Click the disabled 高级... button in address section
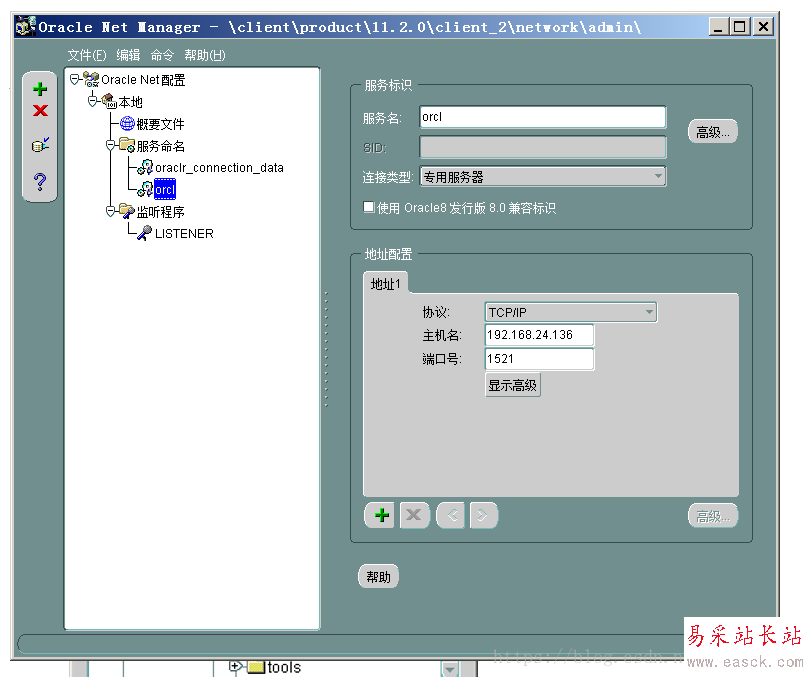The image size is (804, 677). coord(713,515)
